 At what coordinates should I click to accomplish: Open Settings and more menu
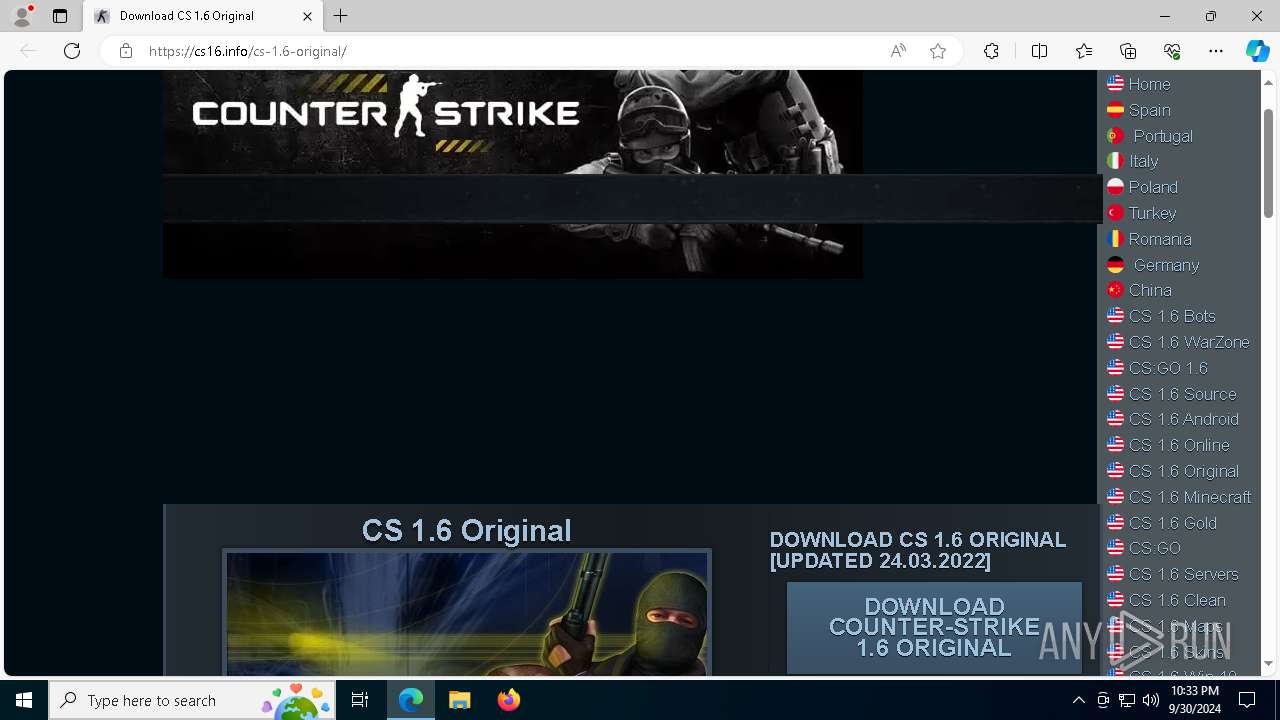(1216, 51)
